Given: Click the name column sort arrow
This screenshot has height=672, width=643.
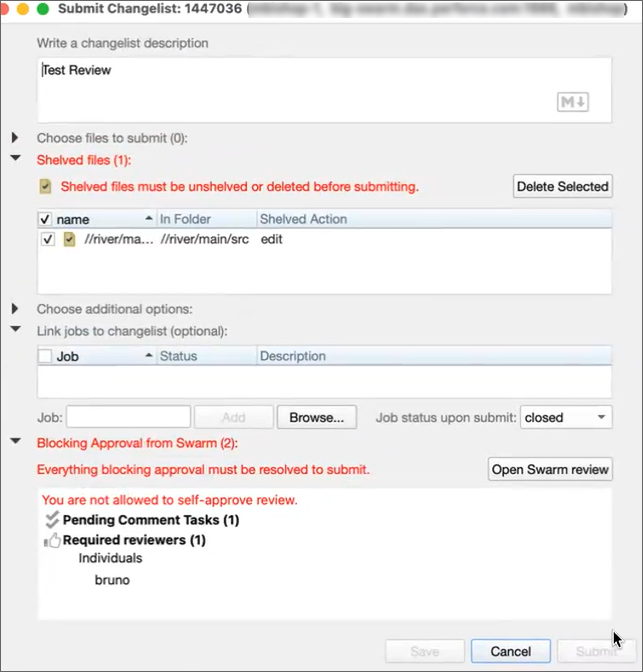Looking at the screenshot, I should [149, 218].
